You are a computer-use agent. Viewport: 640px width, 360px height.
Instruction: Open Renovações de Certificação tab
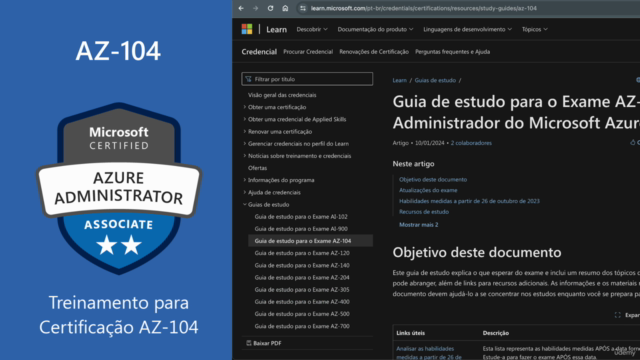click(x=374, y=52)
